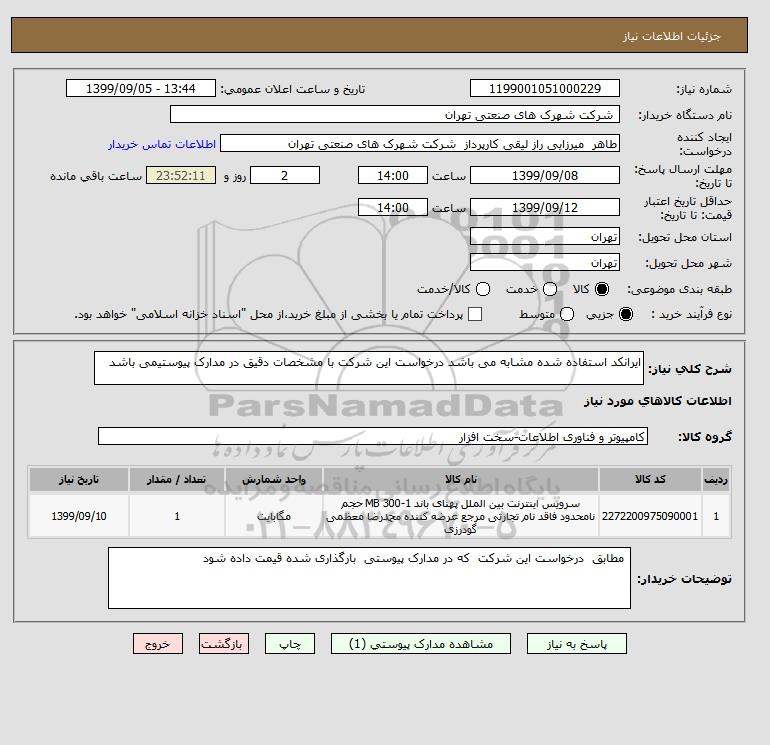Click the تاریخ نیاز column header

[79, 479]
